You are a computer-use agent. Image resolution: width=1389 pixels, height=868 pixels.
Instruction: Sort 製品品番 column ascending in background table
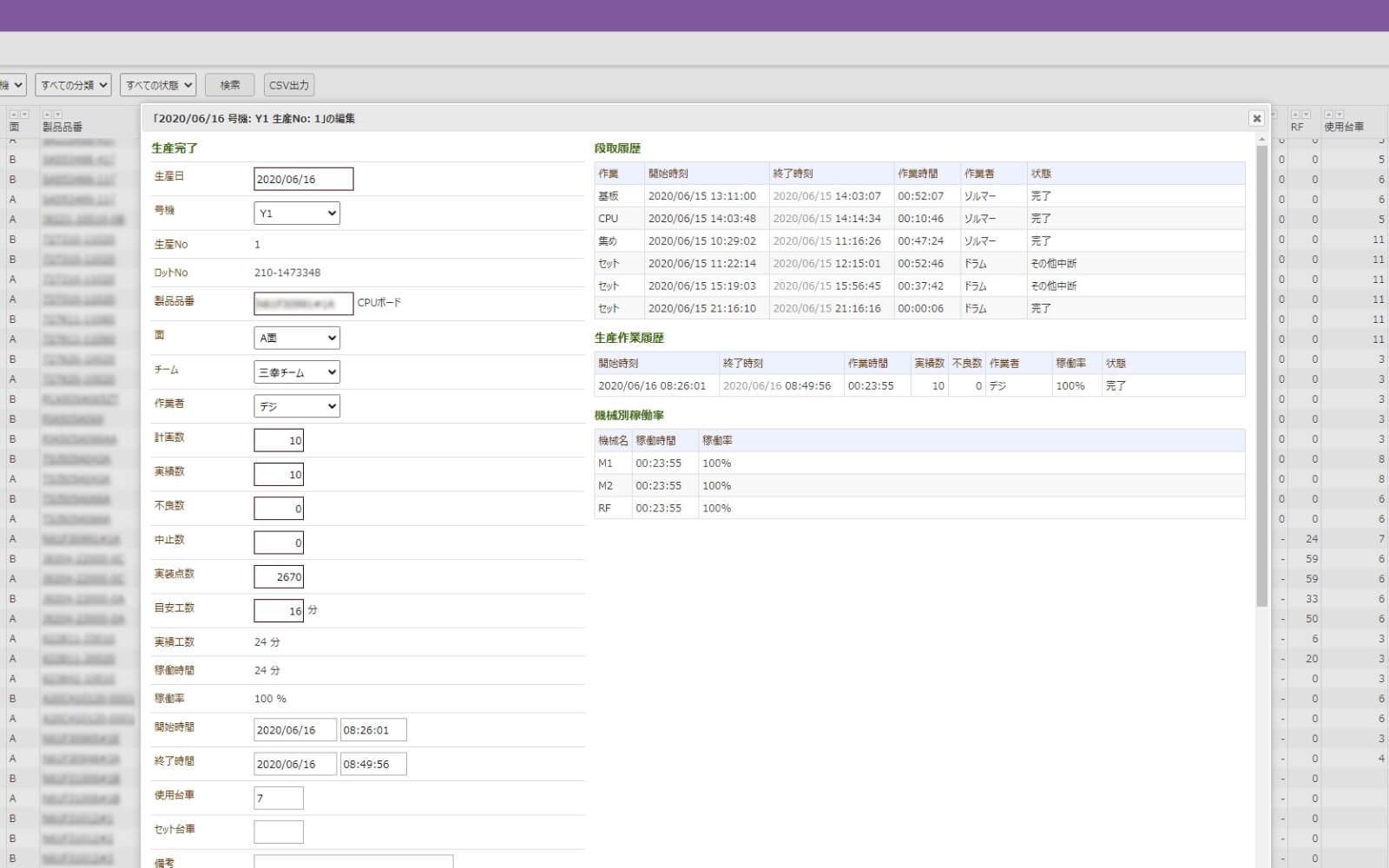point(47,115)
